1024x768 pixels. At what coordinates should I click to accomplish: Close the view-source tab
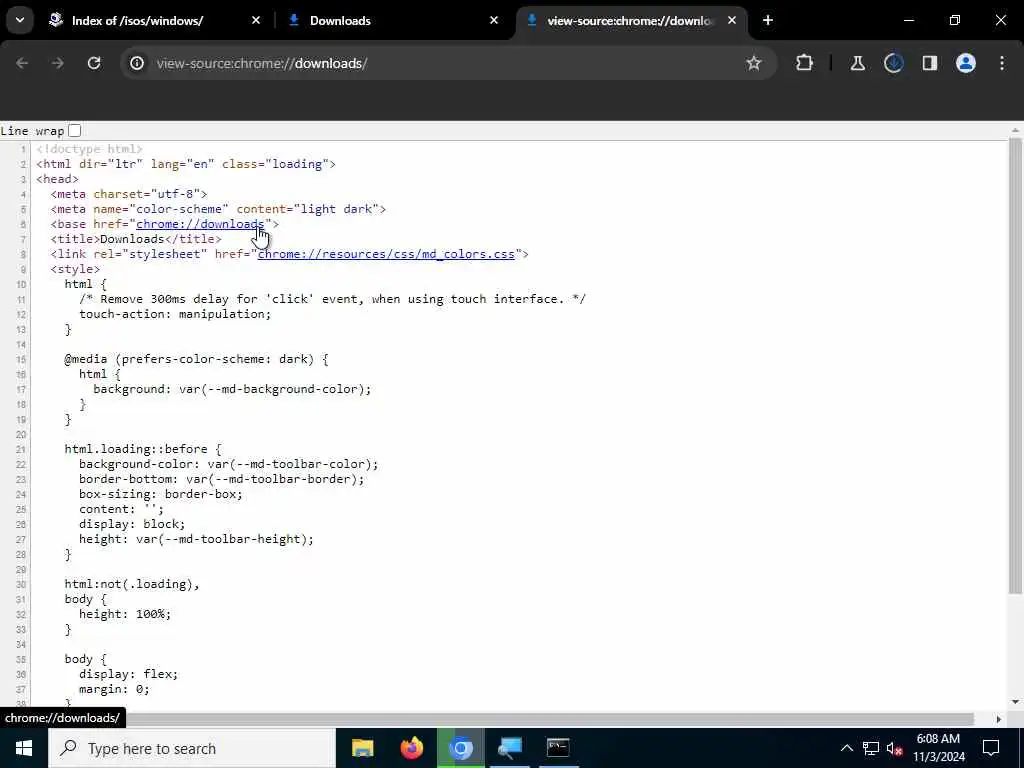(731, 20)
